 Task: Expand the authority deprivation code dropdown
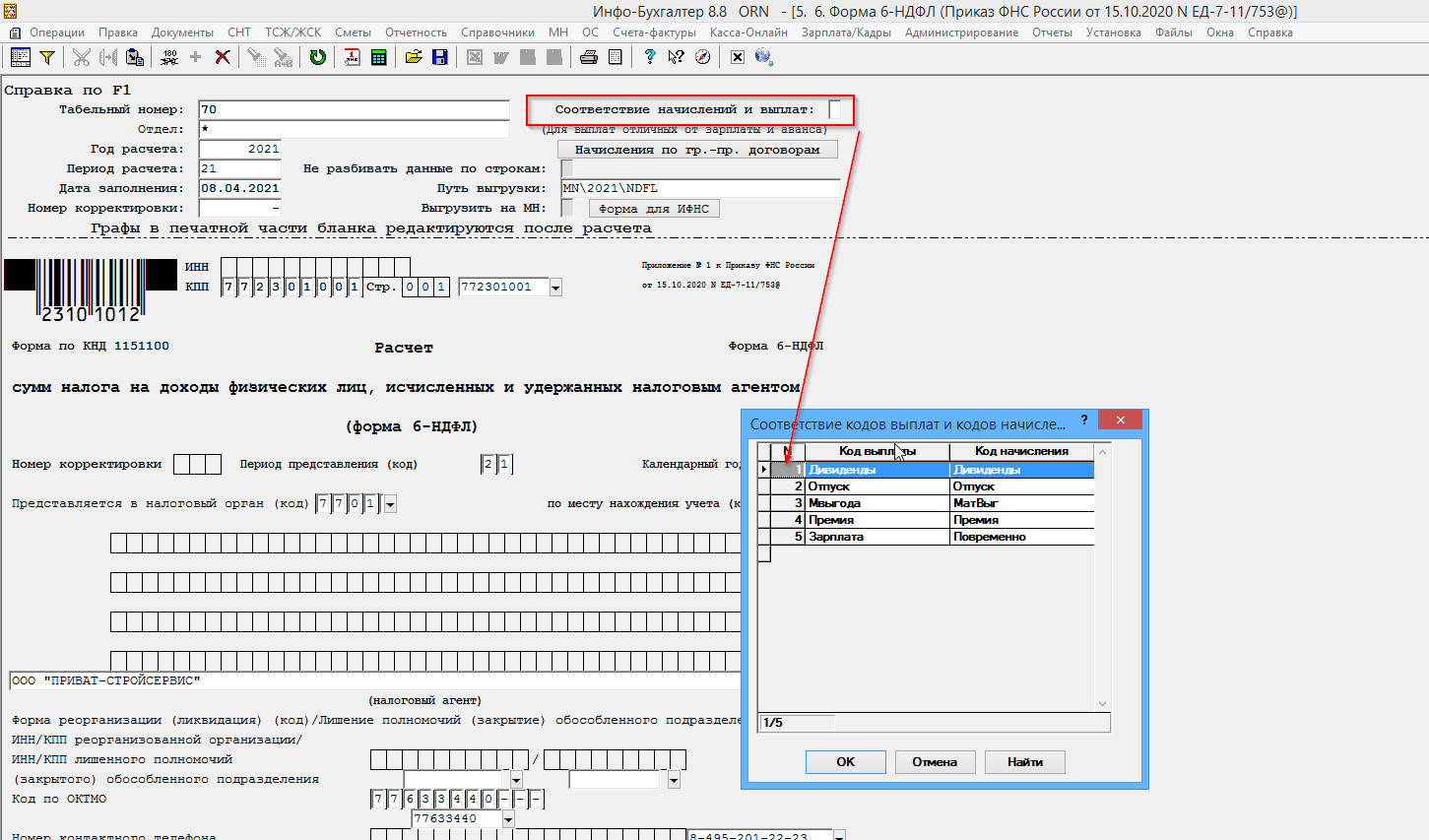[x=674, y=780]
